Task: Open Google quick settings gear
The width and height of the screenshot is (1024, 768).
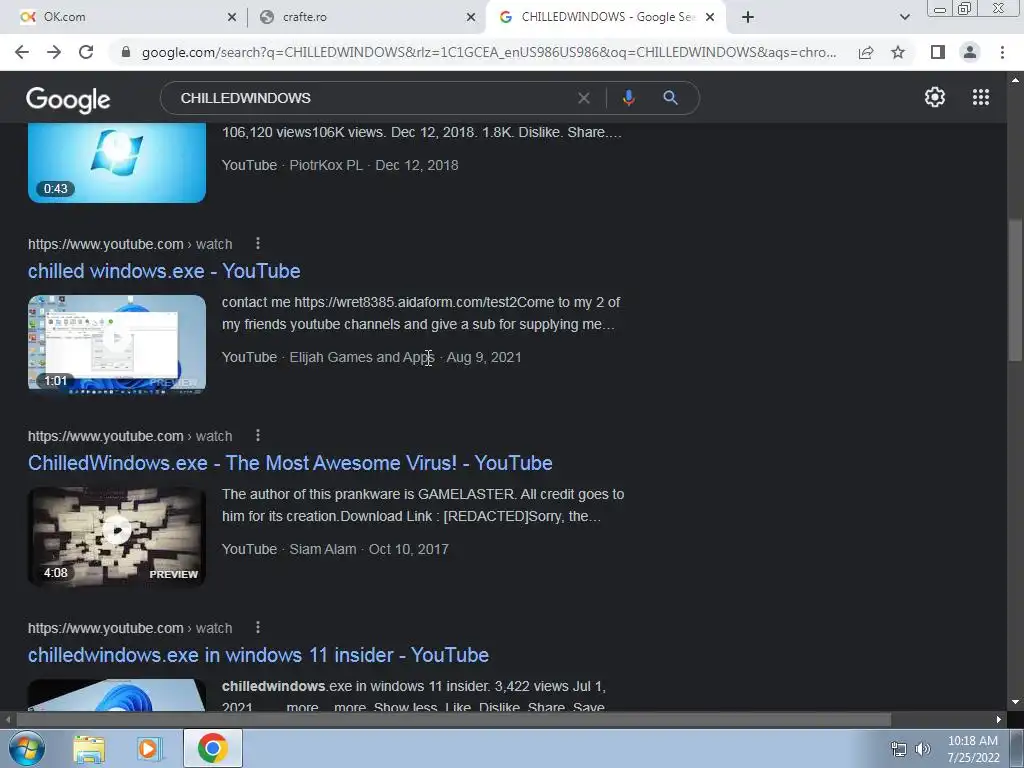Action: click(x=935, y=97)
